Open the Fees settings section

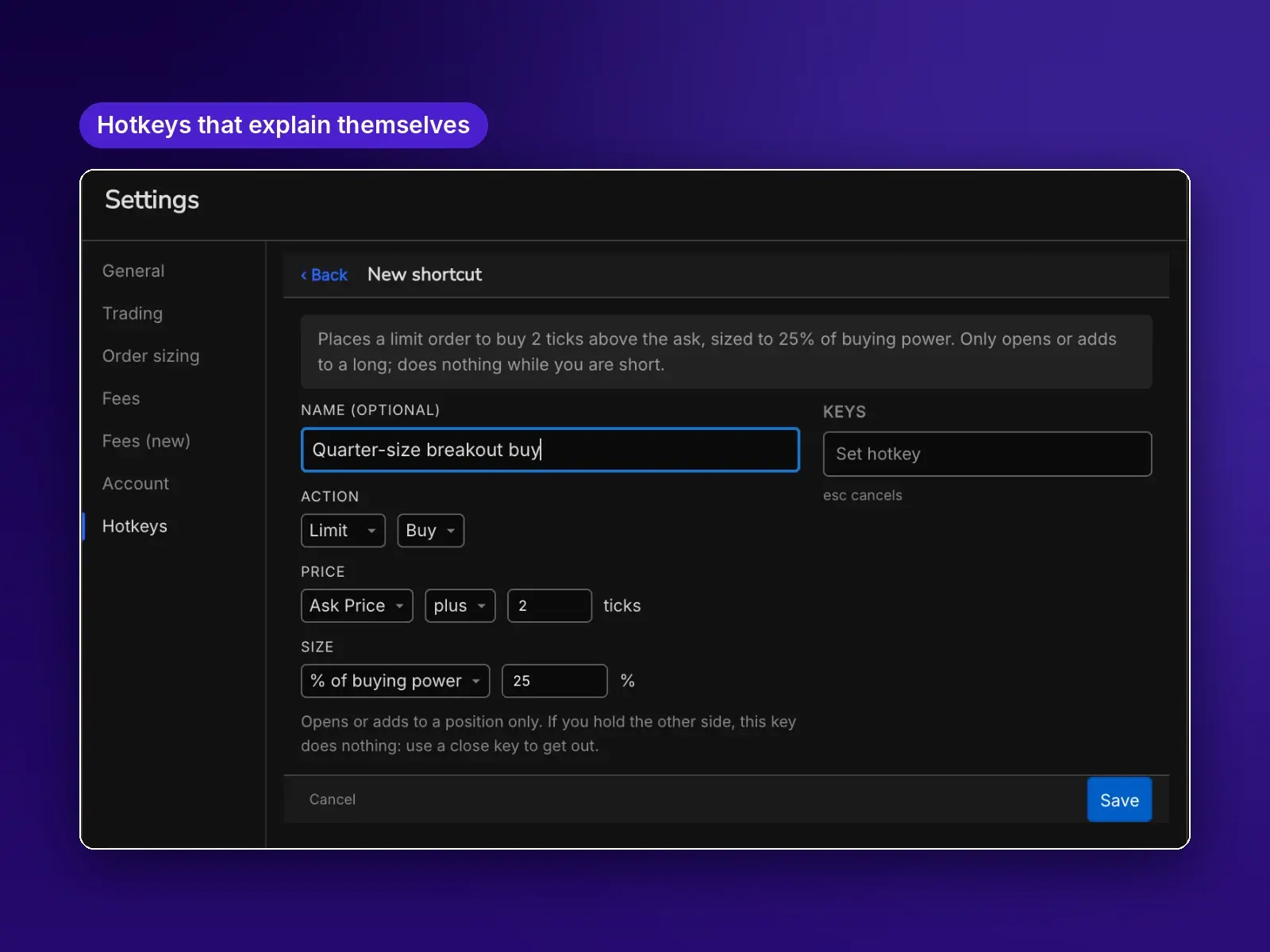121,398
